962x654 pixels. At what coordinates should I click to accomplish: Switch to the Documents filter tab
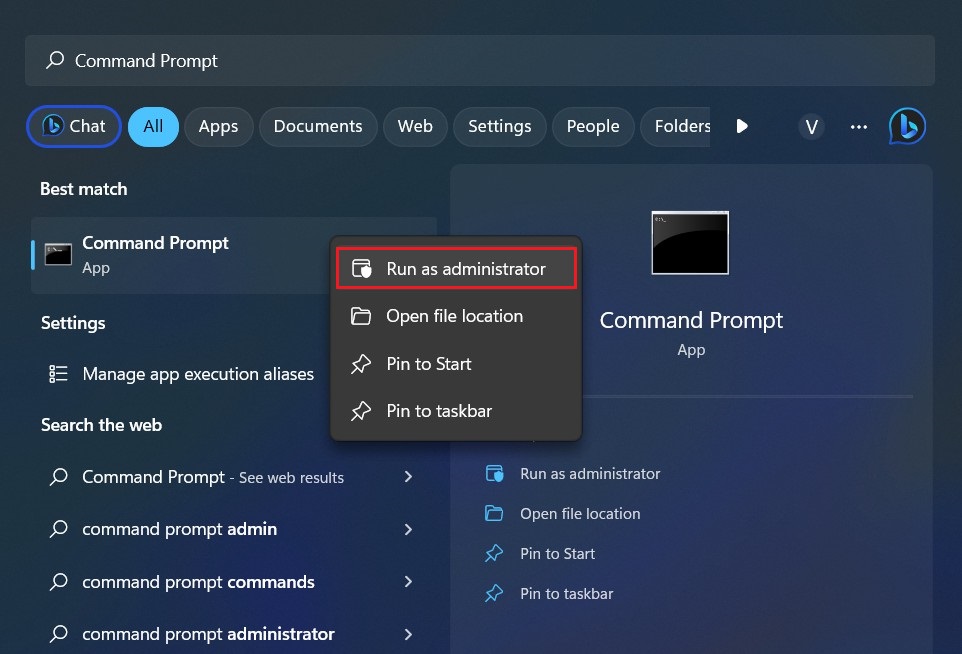point(318,126)
